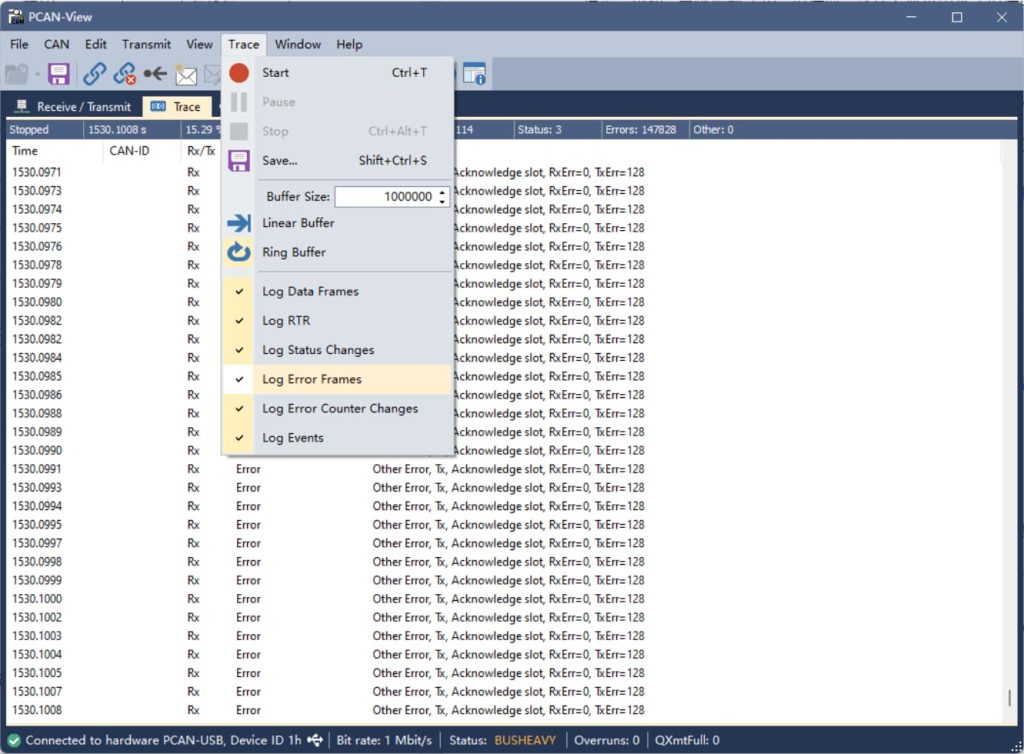Open the File menu
The height and width of the screenshot is (754, 1024).
click(x=19, y=44)
